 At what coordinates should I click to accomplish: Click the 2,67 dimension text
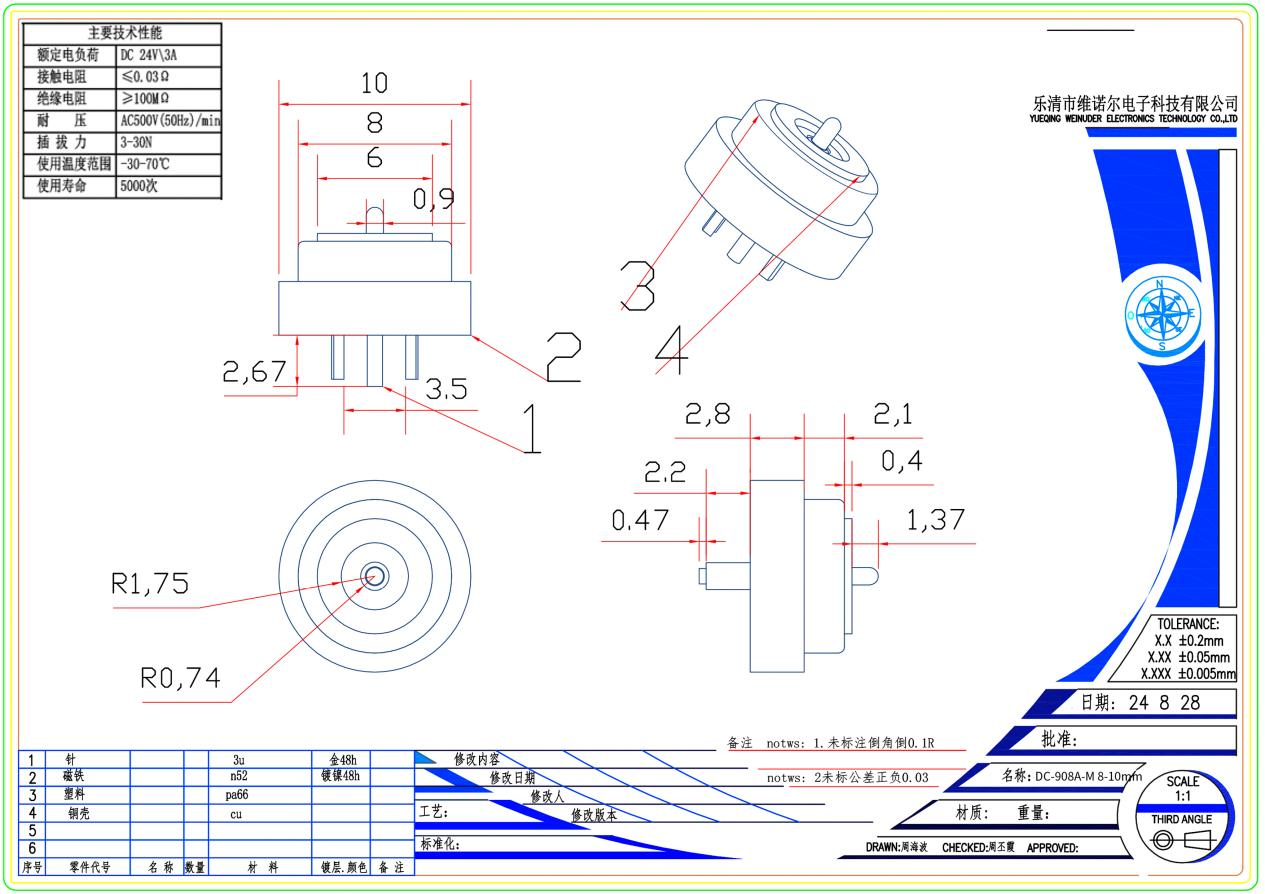(x=254, y=370)
